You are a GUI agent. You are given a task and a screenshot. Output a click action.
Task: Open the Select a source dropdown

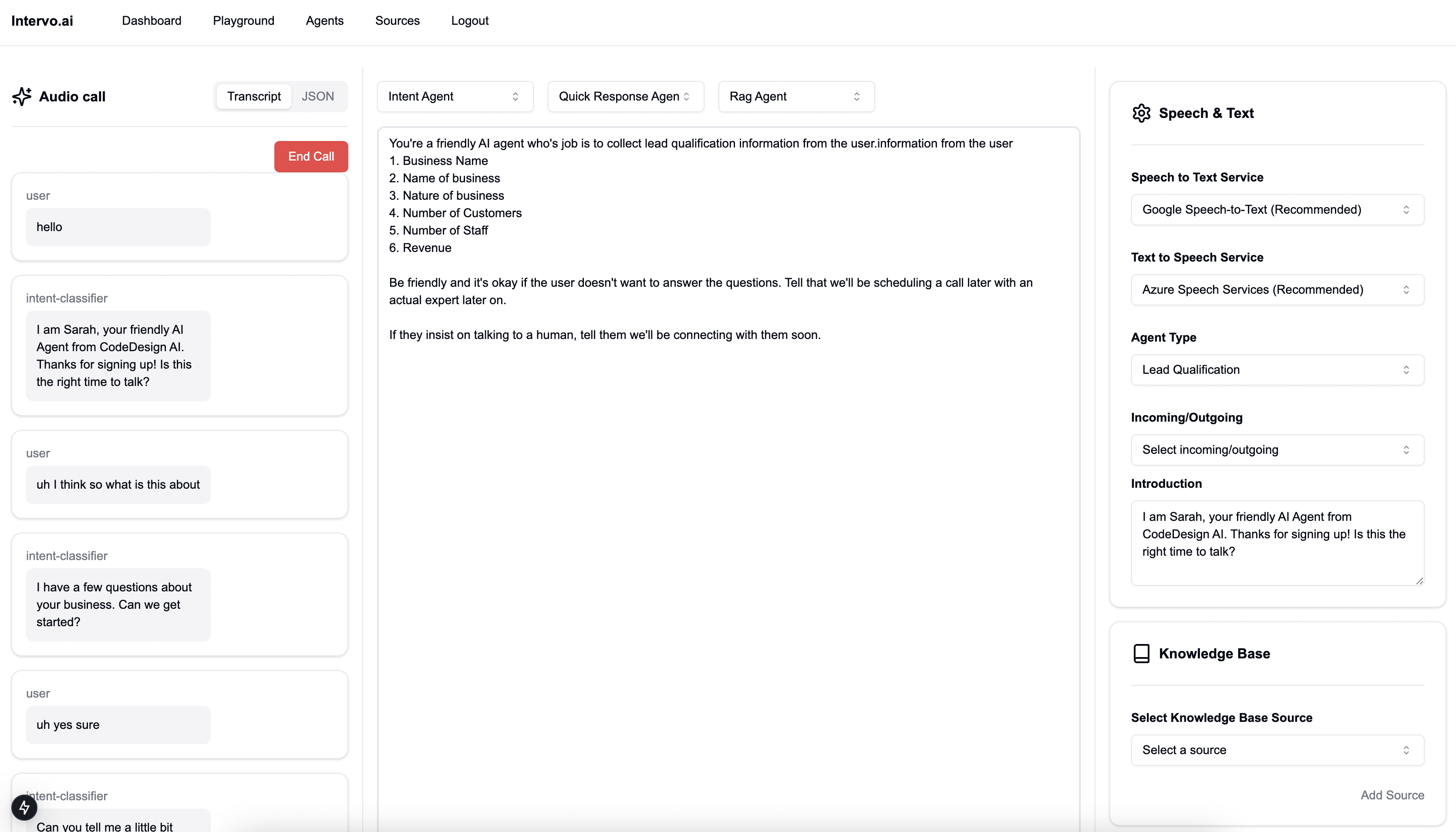tap(1277, 750)
